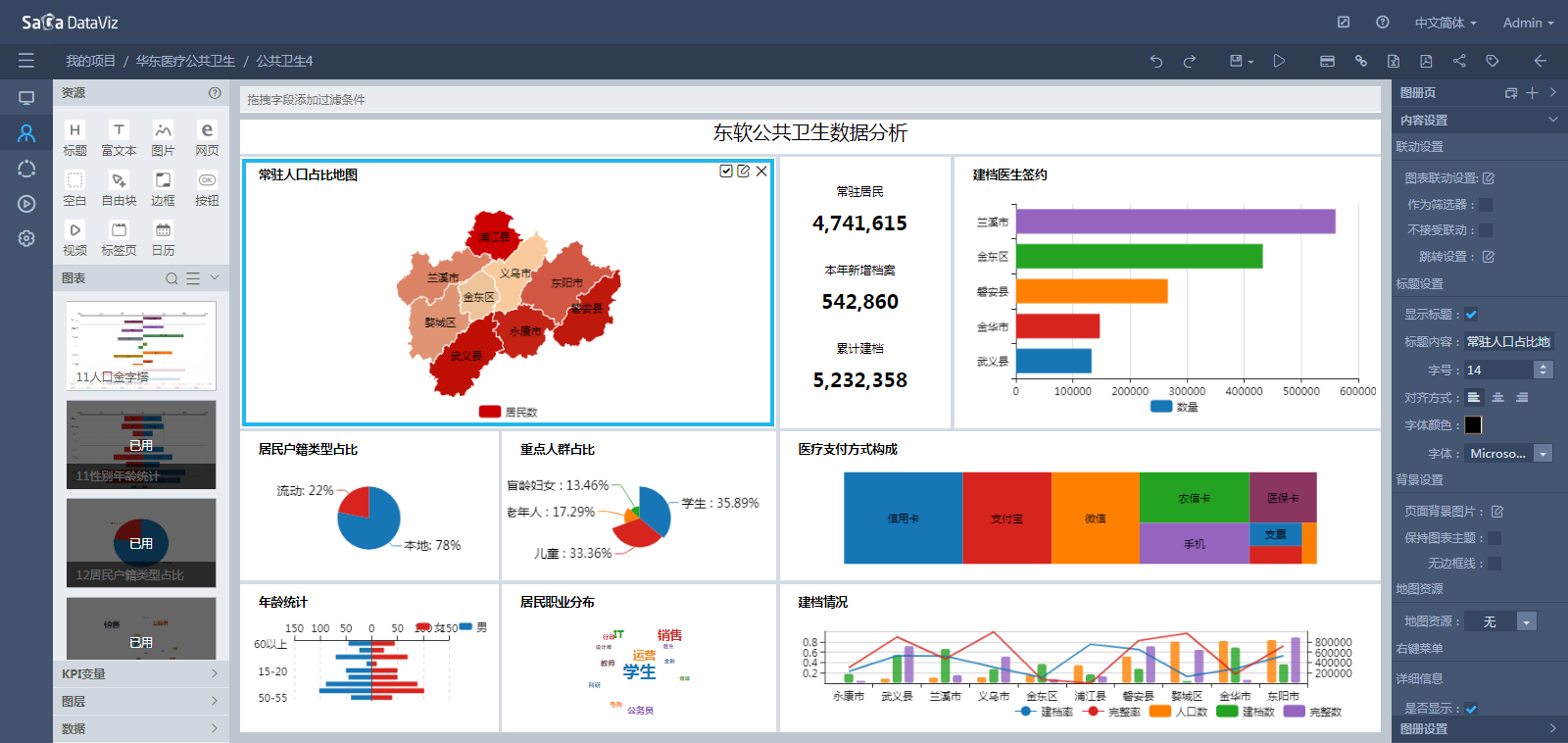Image resolution: width=1568 pixels, height=743 pixels.
Task: Enable the 作为筛选器 checkbox
Action: click(1486, 205)
